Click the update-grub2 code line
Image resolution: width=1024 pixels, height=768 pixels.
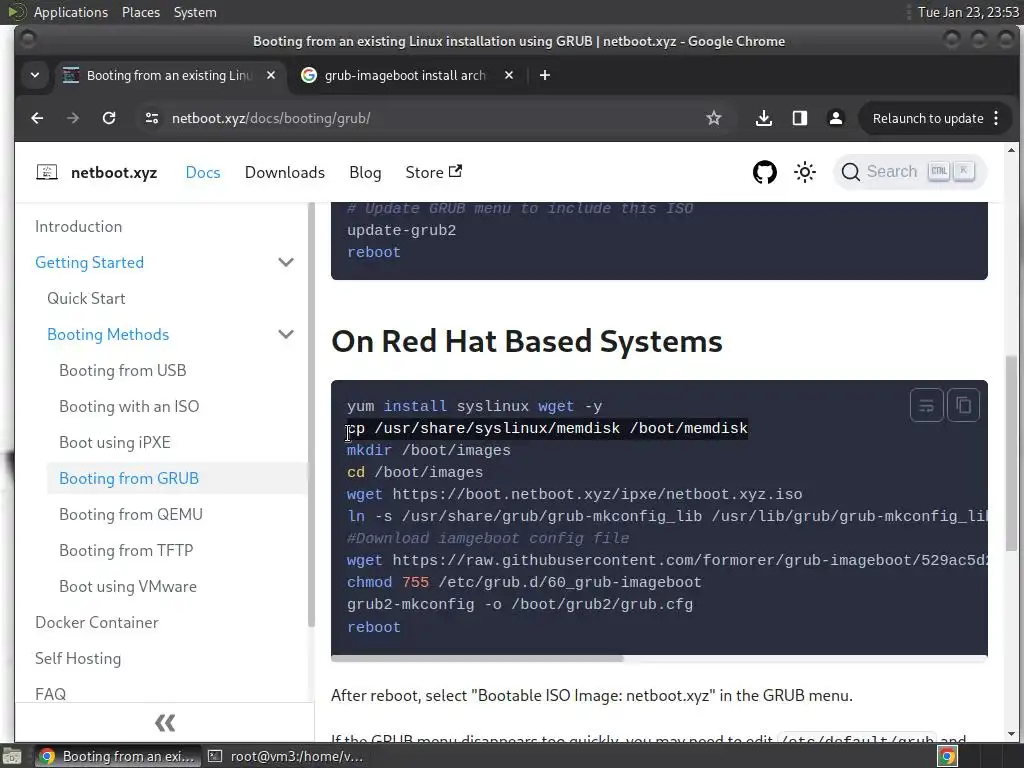(x=402, y=230)
